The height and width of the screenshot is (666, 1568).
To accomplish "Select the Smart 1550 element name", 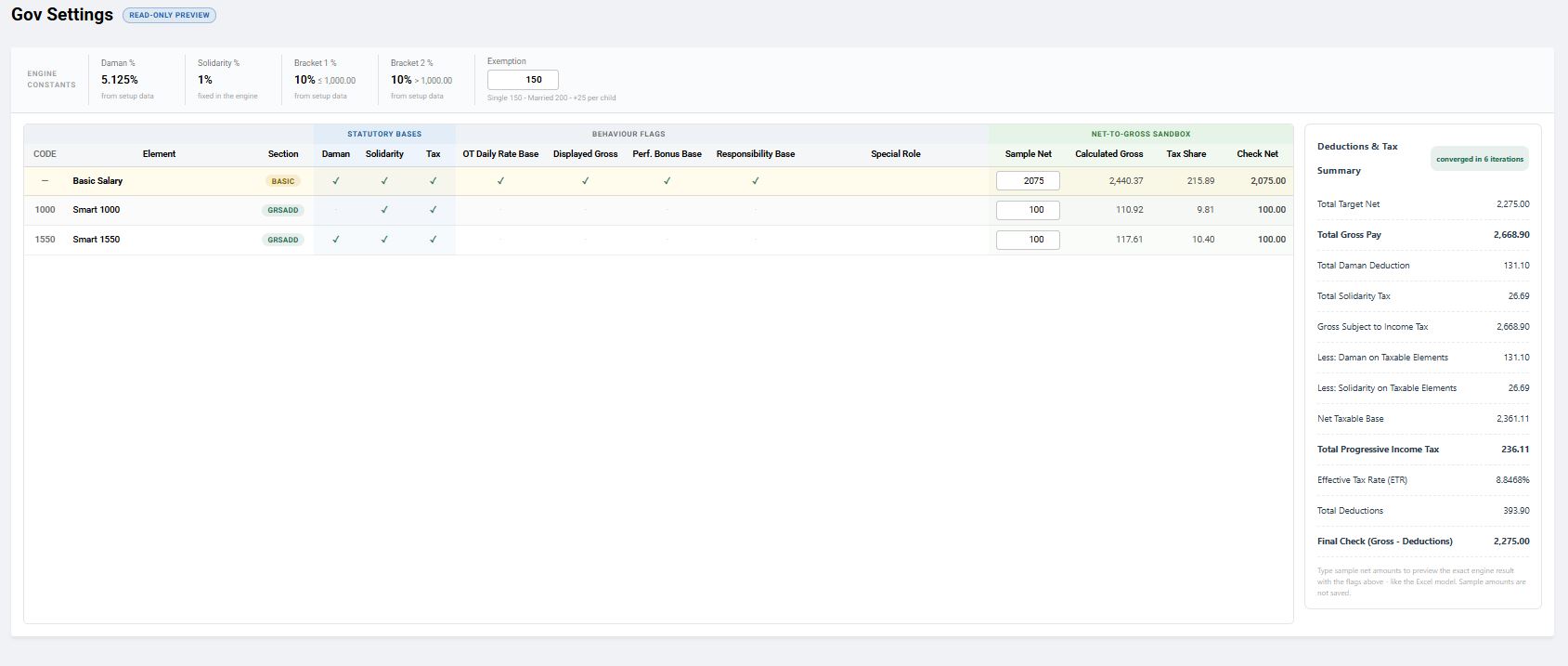I will pos(97,240).
